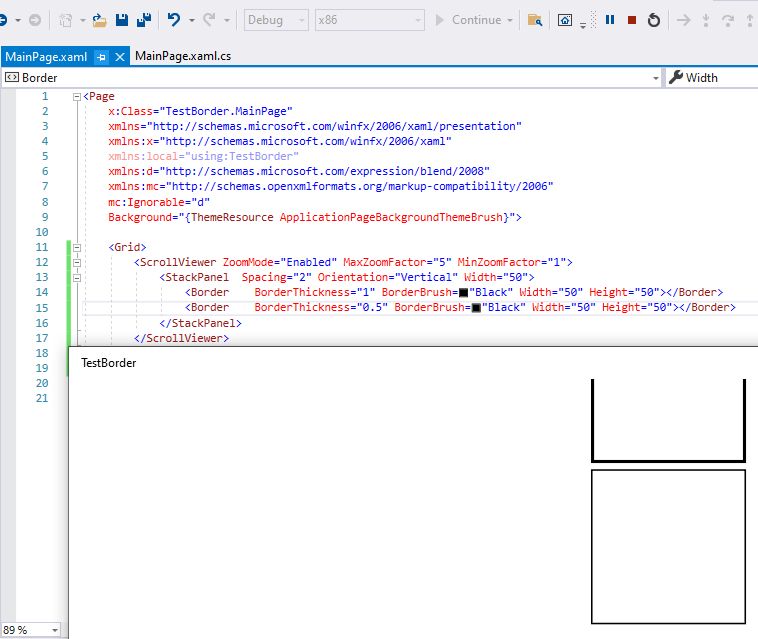Click the Black color swatch on line 15

[x=476, y=307]
